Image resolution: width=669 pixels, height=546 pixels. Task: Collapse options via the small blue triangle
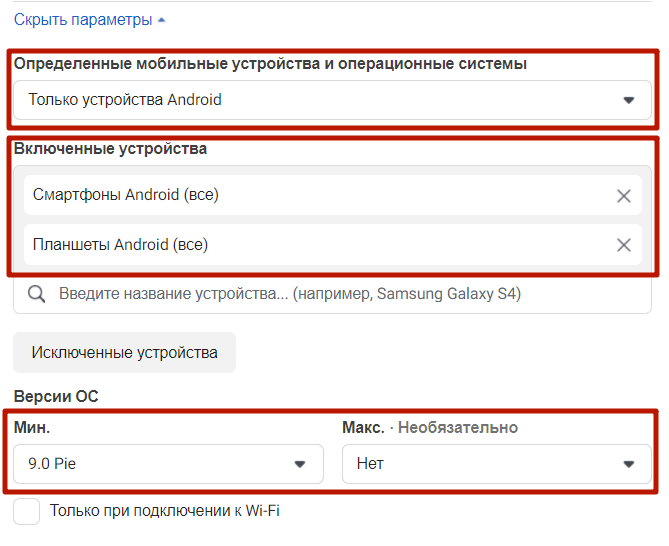(x=161, y=20)
